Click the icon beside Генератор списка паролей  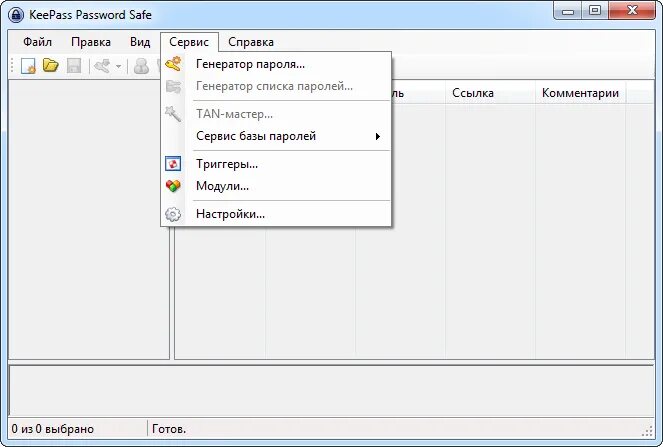click(173, 86)
